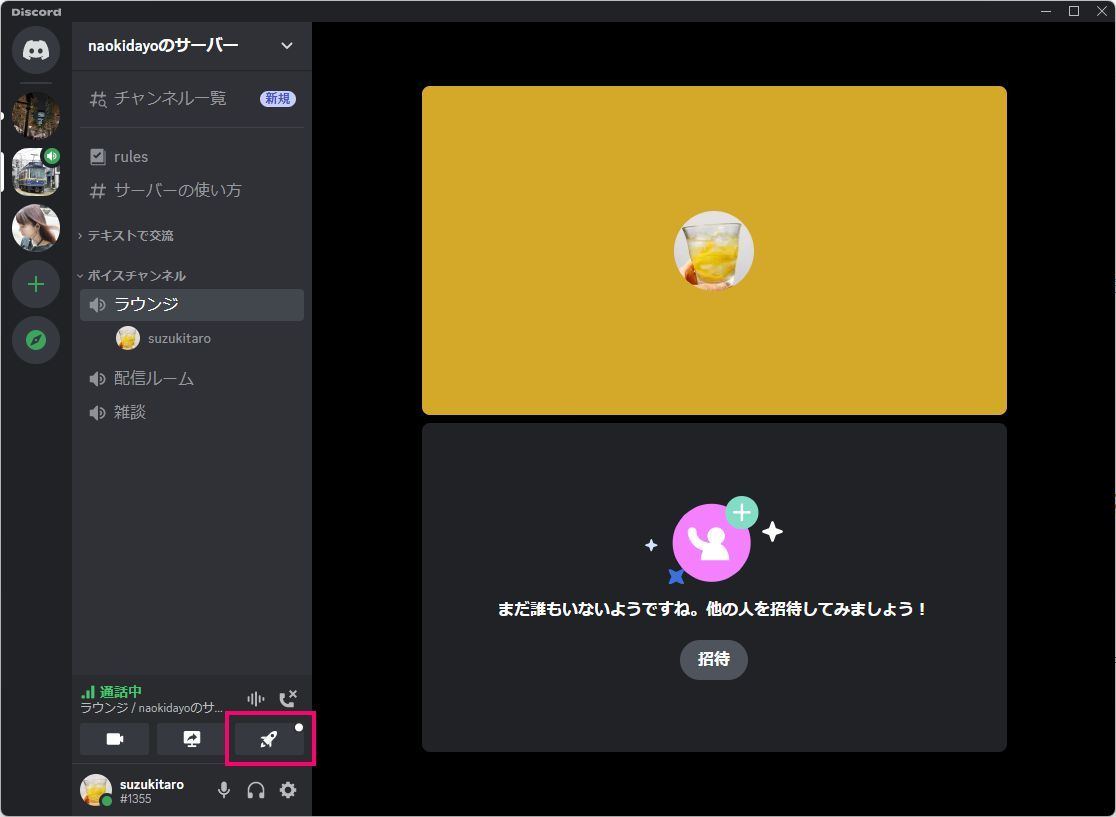Click the 招待 invite button
1116x817 pixels.
[x=714, y=660]
